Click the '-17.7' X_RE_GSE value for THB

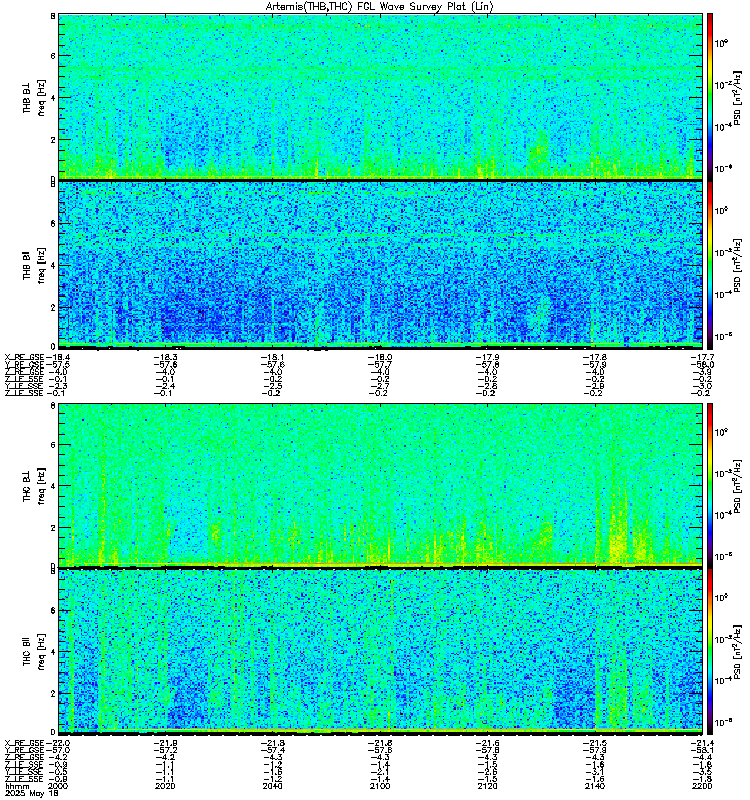pyautogui.click(x=703, y=357)
